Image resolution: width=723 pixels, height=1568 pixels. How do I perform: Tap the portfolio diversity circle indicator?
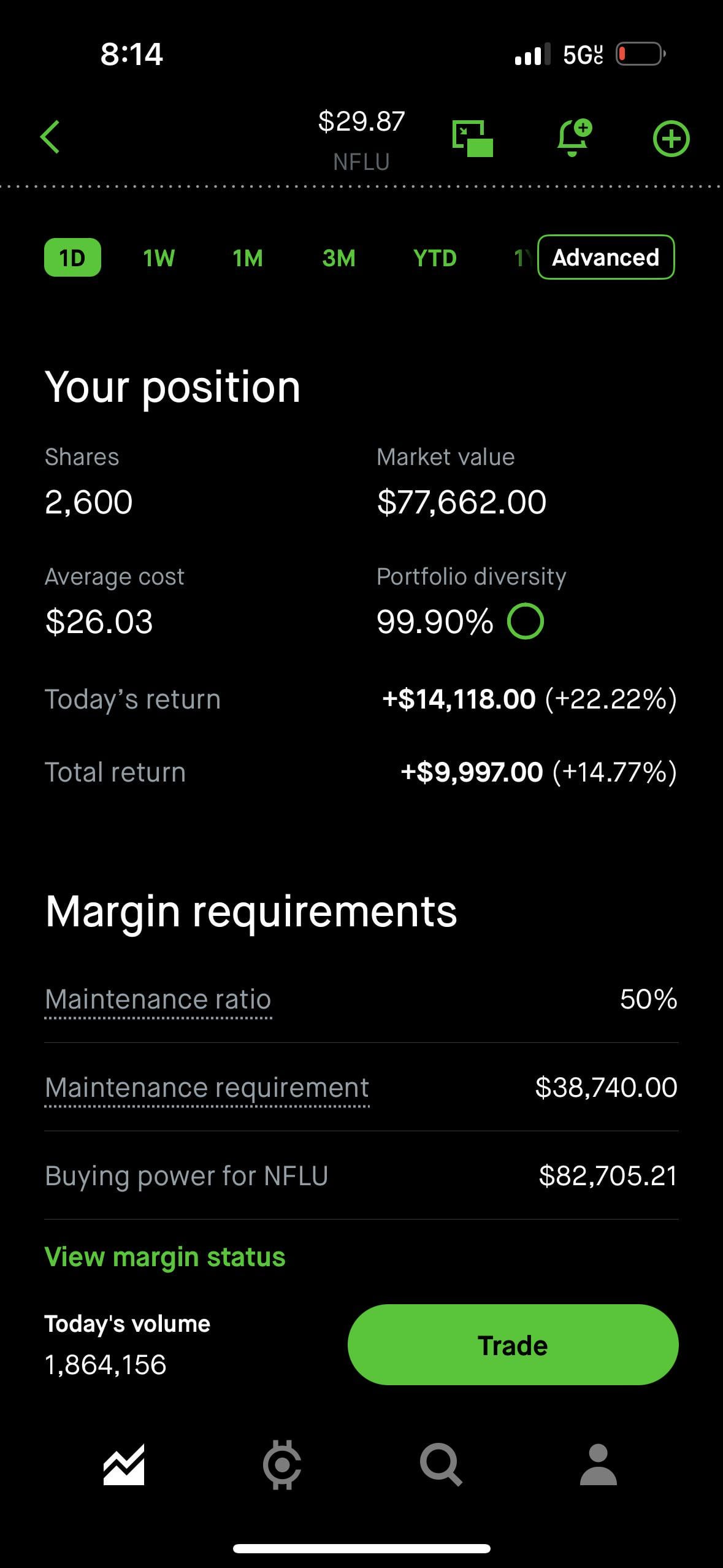click(x=526, y=621)
